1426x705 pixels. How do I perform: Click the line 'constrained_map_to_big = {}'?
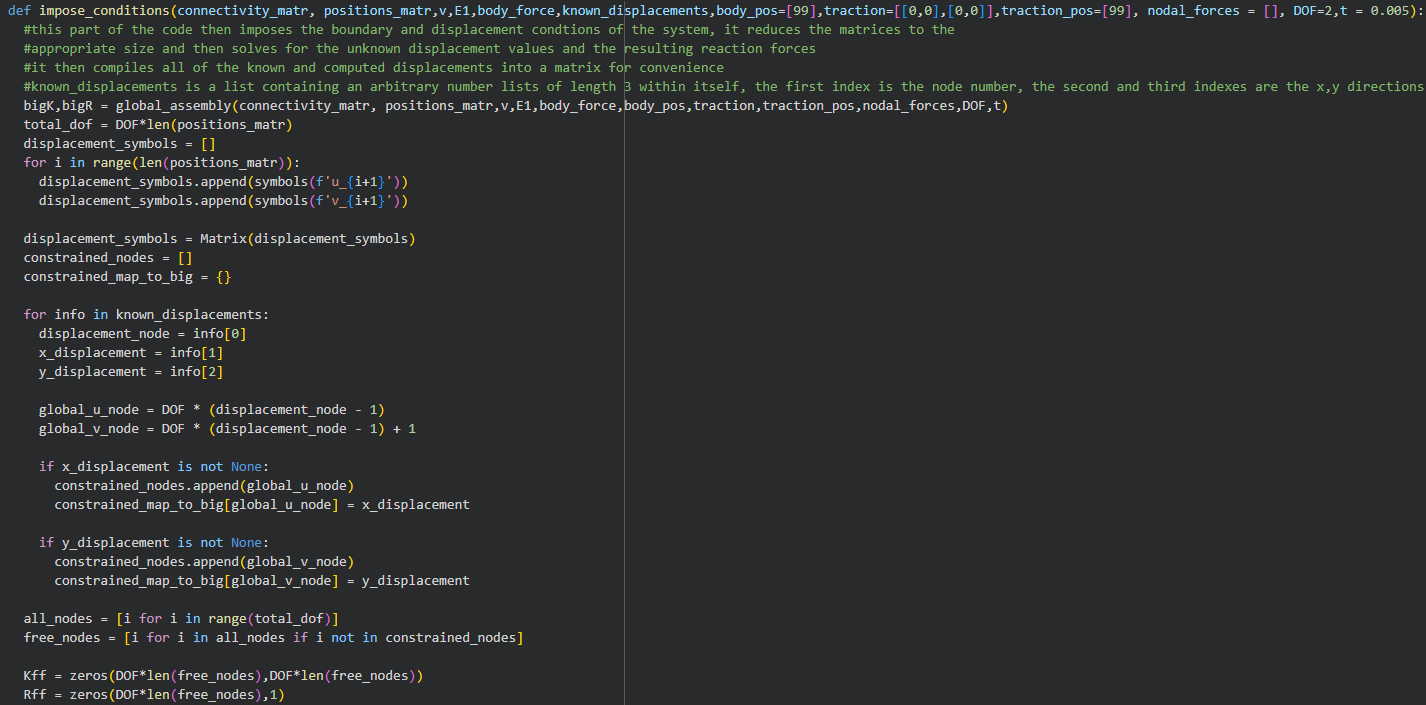pyautogui.click(x=127, y=277)
